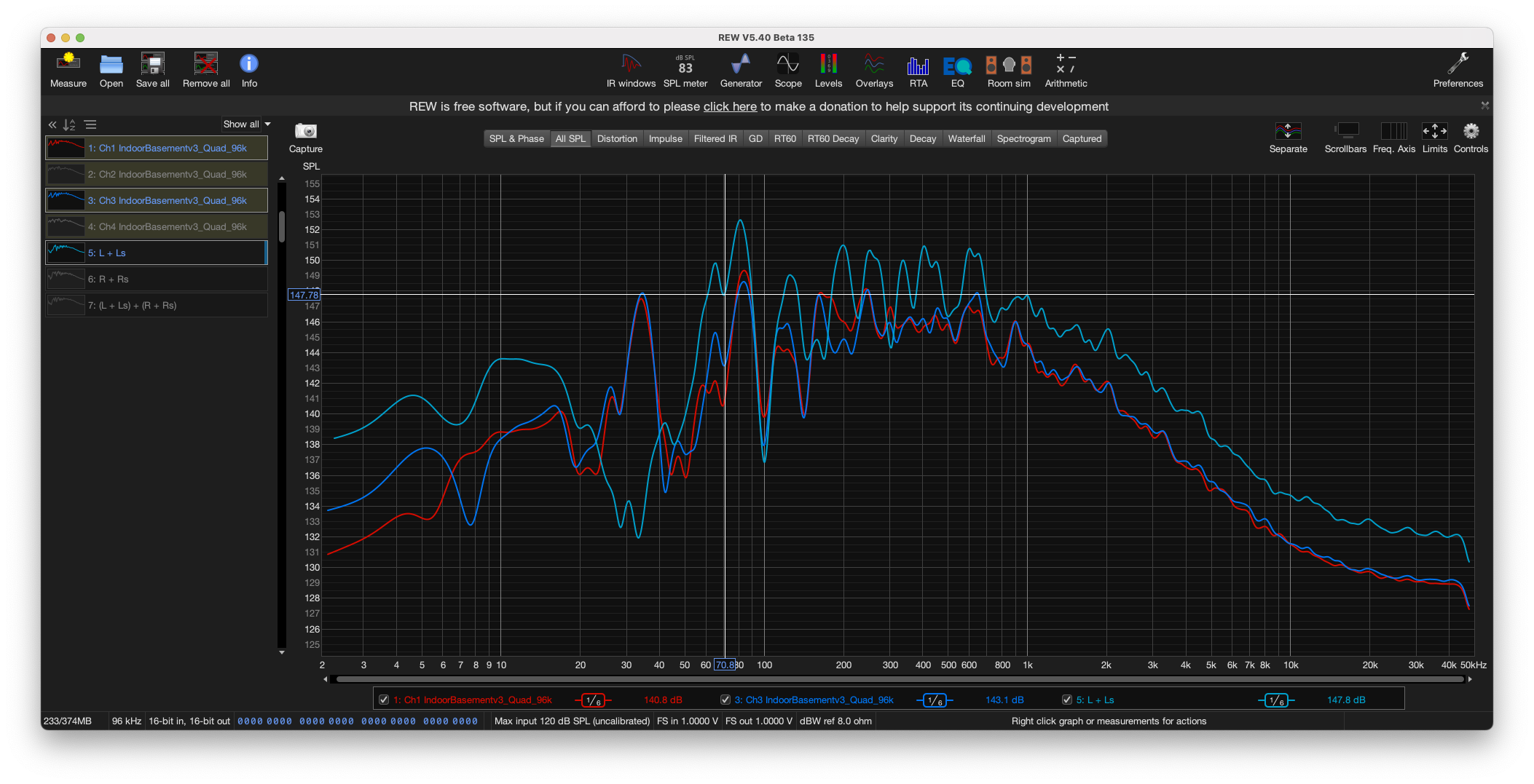Open the IR windows tool
Screen dimensions: 1534x784
pos(631,71)
